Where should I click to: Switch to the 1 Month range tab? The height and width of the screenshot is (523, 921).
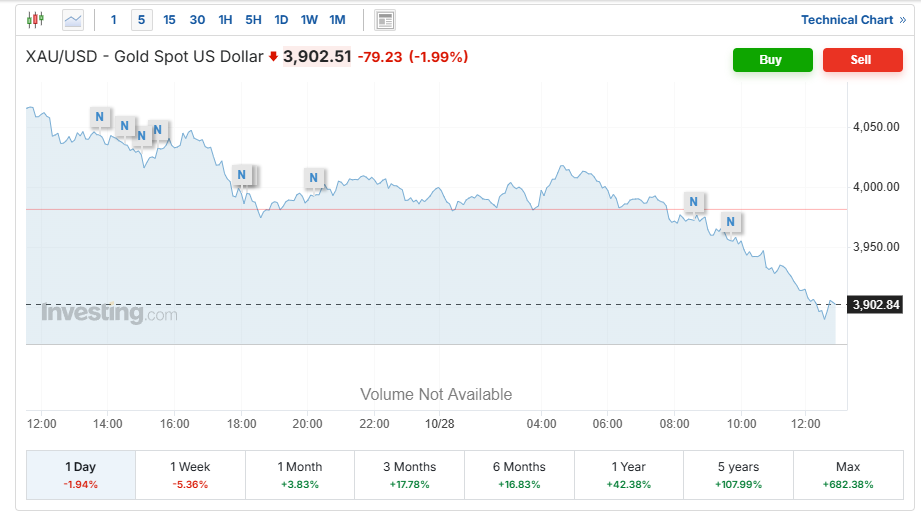[x=300, y=474]
